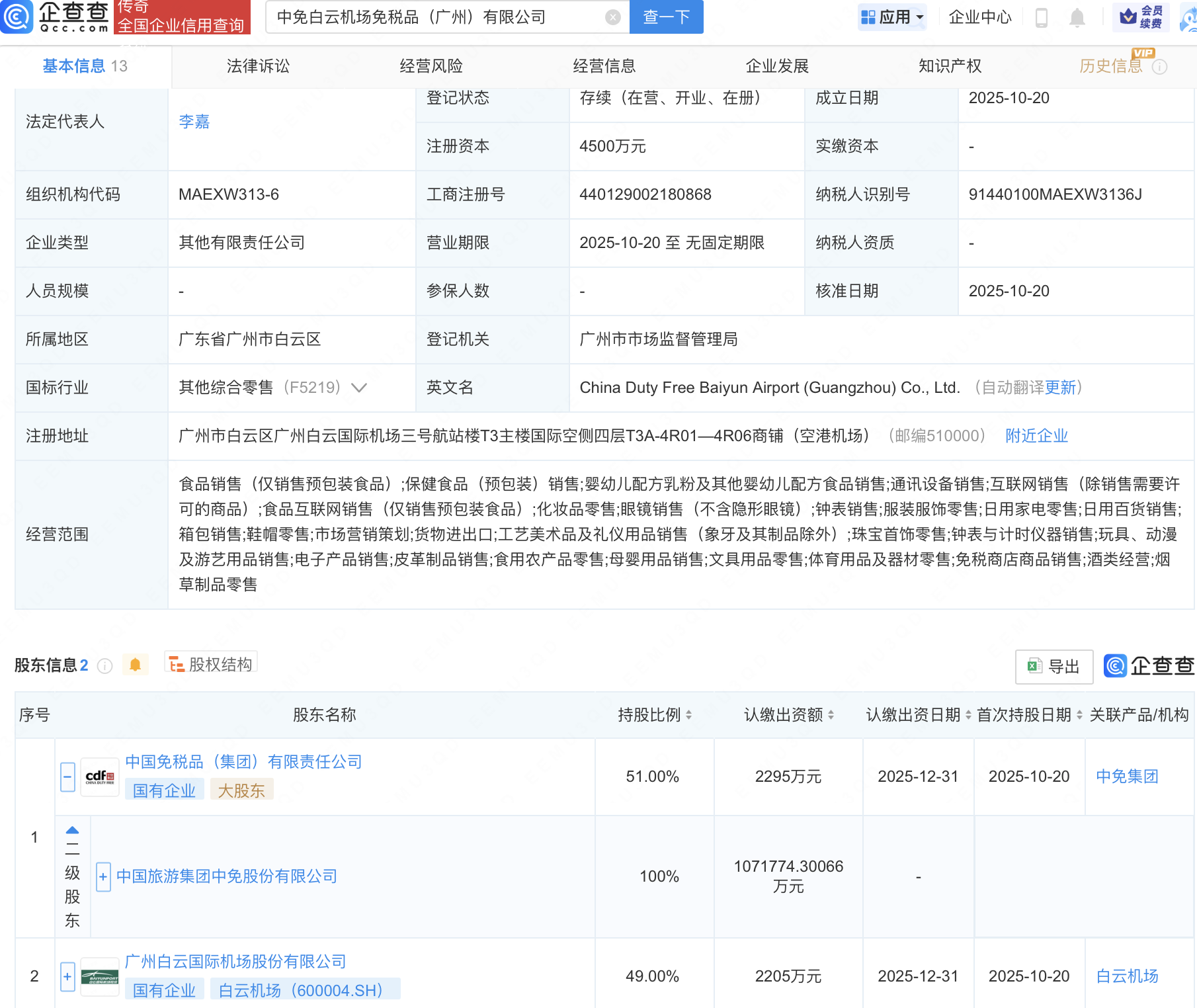Click the Baiyun Airport company logo
This screenshot has width=1197, height=1008.
(x=100, y=976)
